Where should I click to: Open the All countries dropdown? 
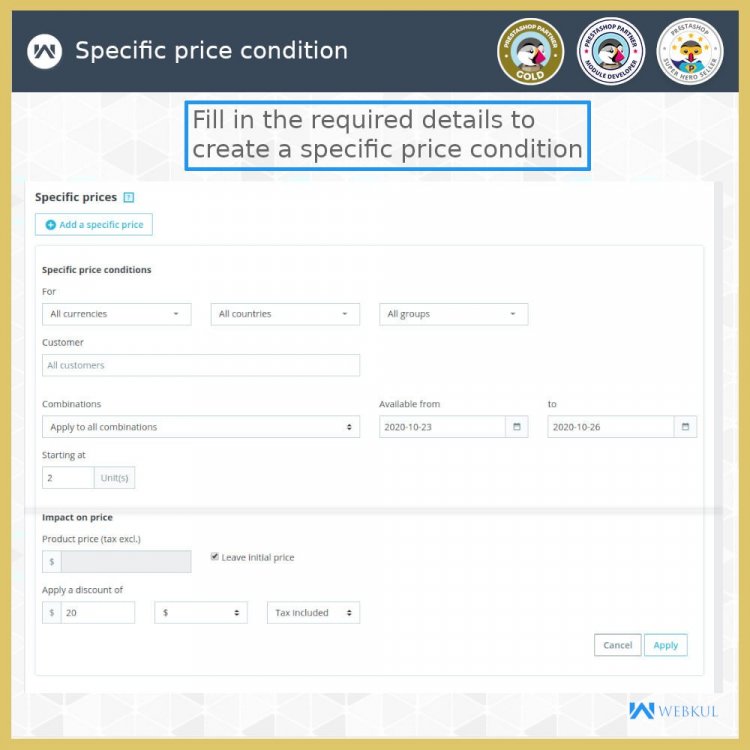click(285, 314)
